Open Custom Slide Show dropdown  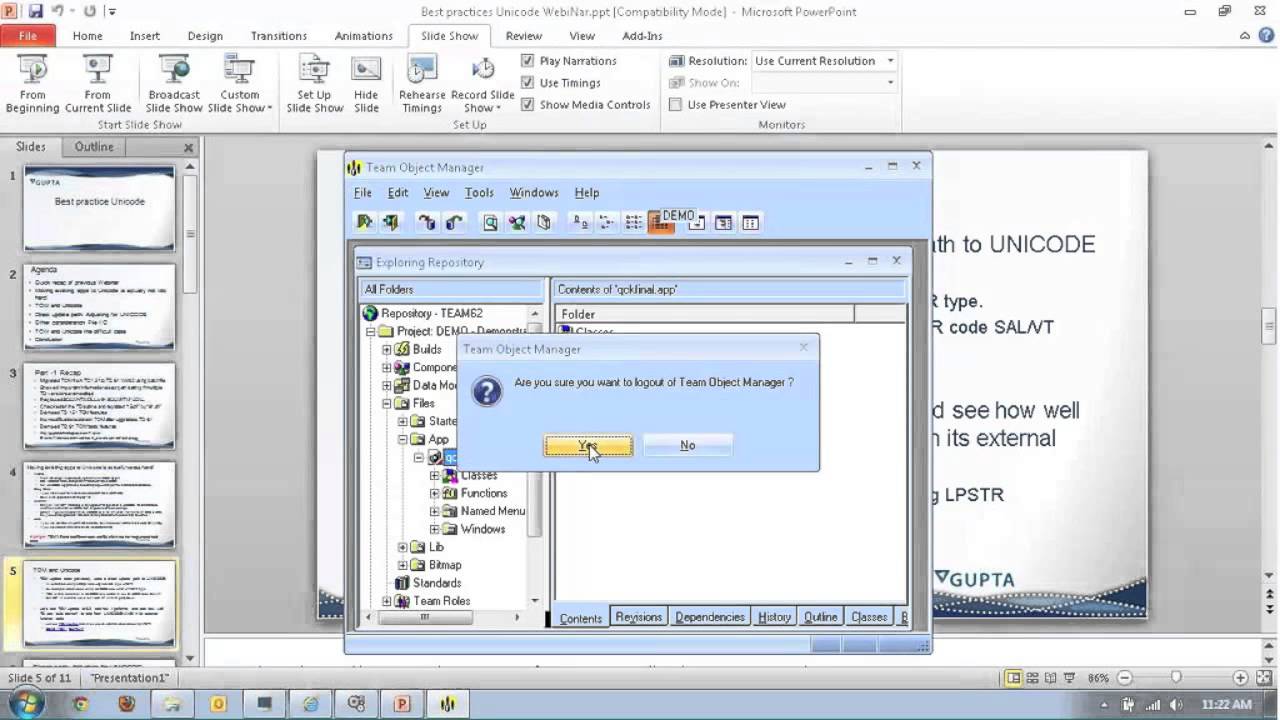[240, 84]
